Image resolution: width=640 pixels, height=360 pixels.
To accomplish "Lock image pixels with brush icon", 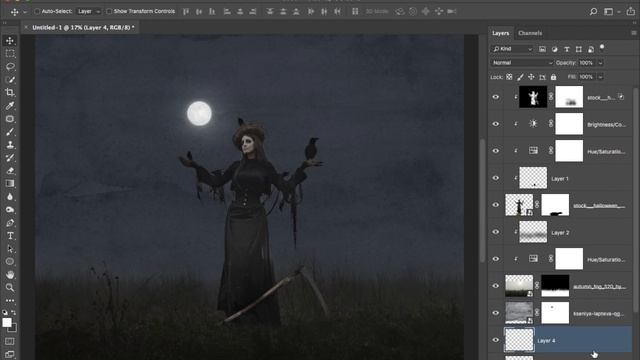I will [520, 77].
